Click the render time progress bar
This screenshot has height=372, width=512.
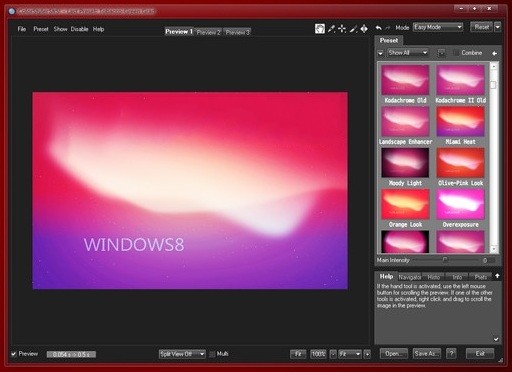71,354
